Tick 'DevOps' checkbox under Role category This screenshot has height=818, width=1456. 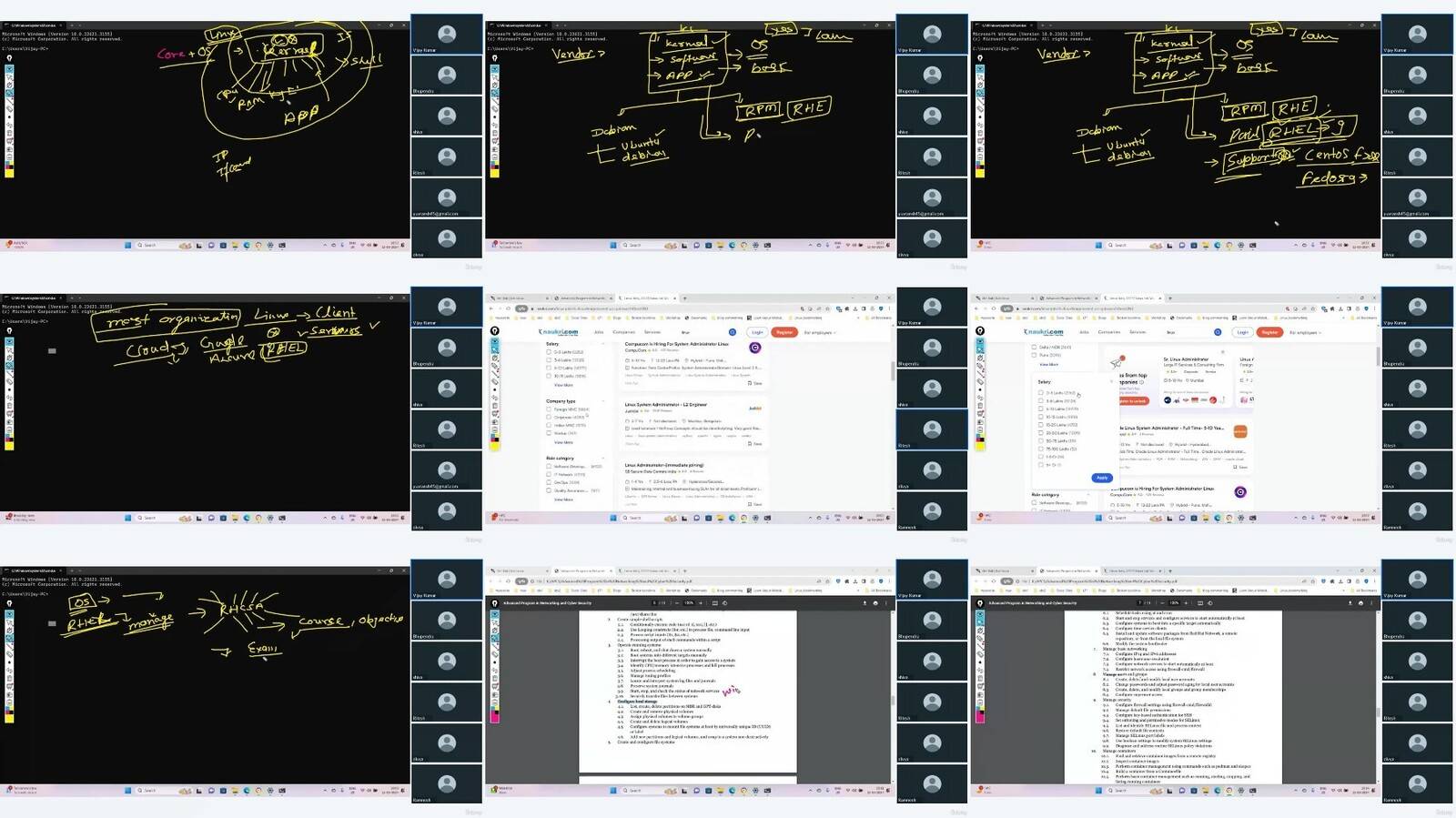[549, 483]
